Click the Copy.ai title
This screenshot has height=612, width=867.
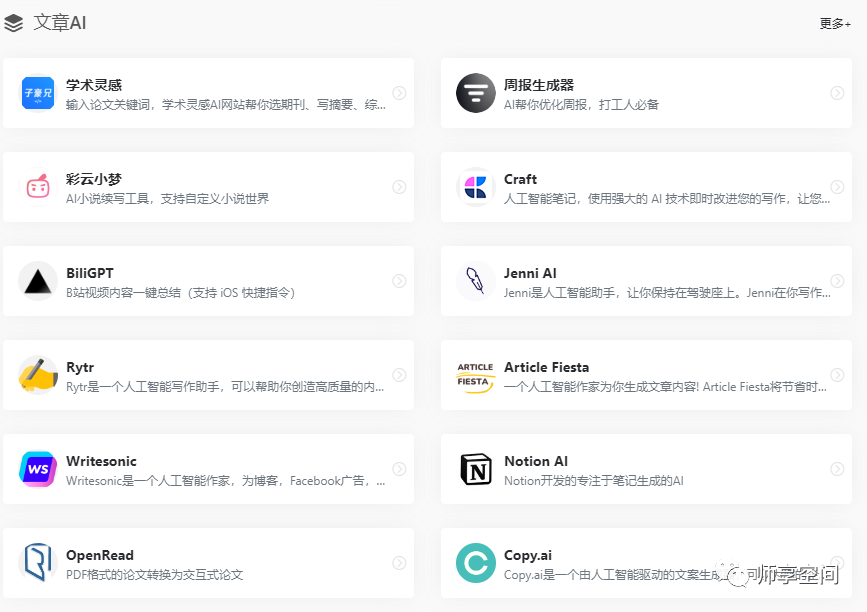(527, 555)
